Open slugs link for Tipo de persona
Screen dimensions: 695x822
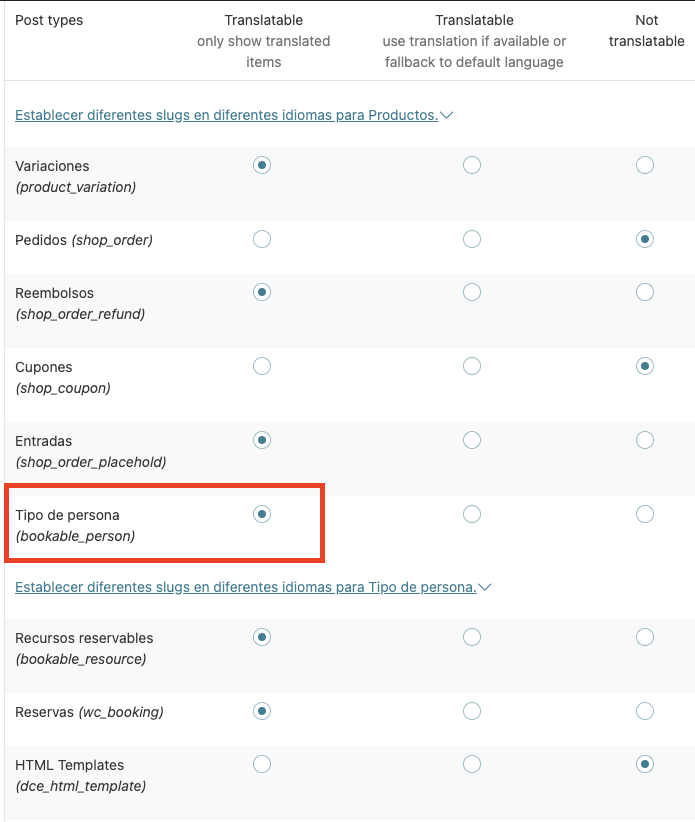click(x=245, y=587)
